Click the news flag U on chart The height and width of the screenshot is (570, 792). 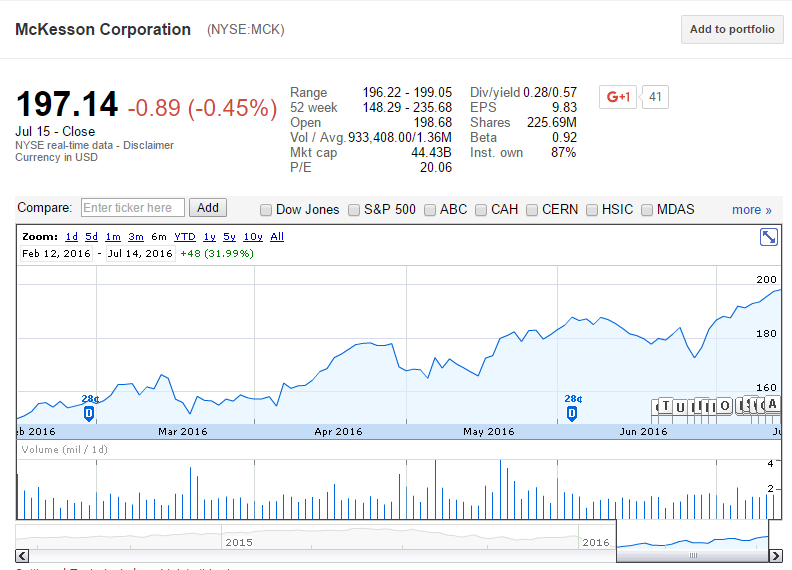680,407
